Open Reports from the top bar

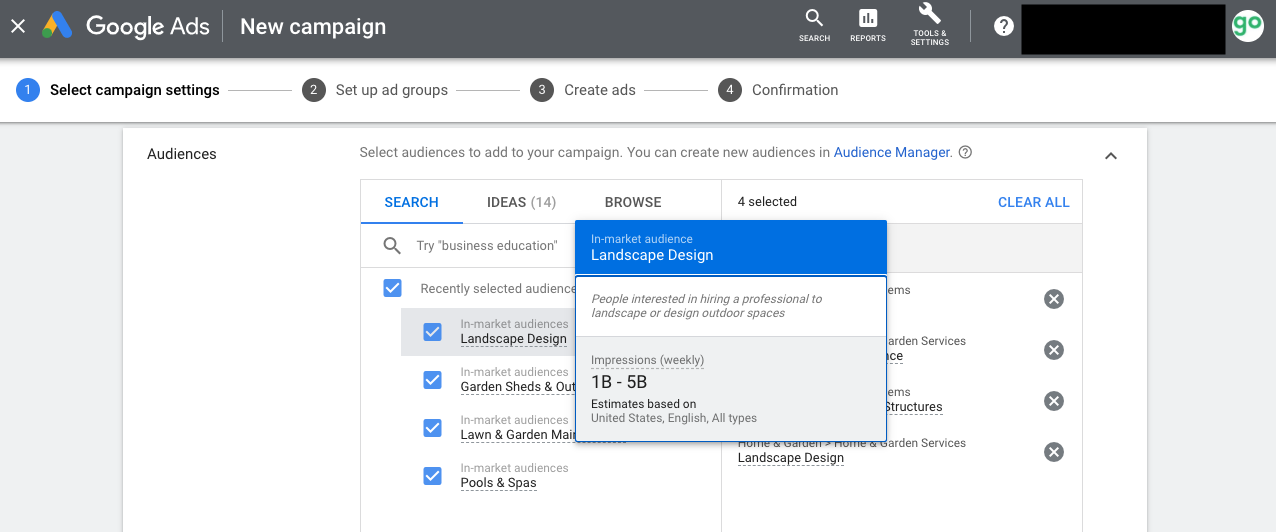867,25
